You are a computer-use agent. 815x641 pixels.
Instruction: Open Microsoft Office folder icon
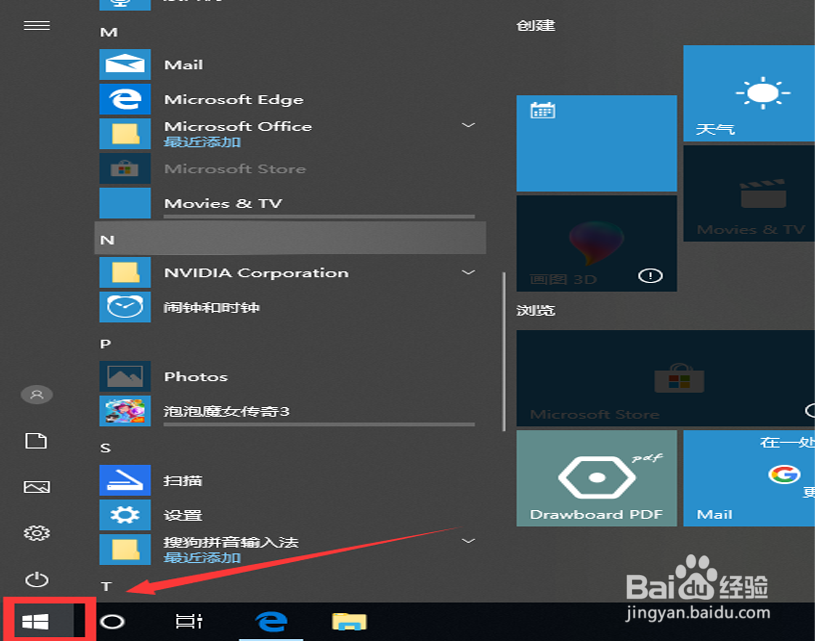click(x=125, y=134)
